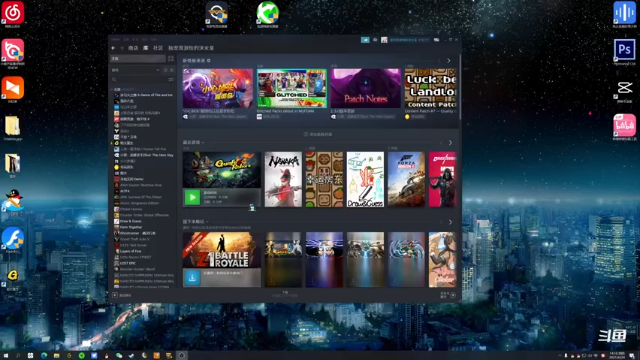Toggle the library grid view icon

[171, 59]
